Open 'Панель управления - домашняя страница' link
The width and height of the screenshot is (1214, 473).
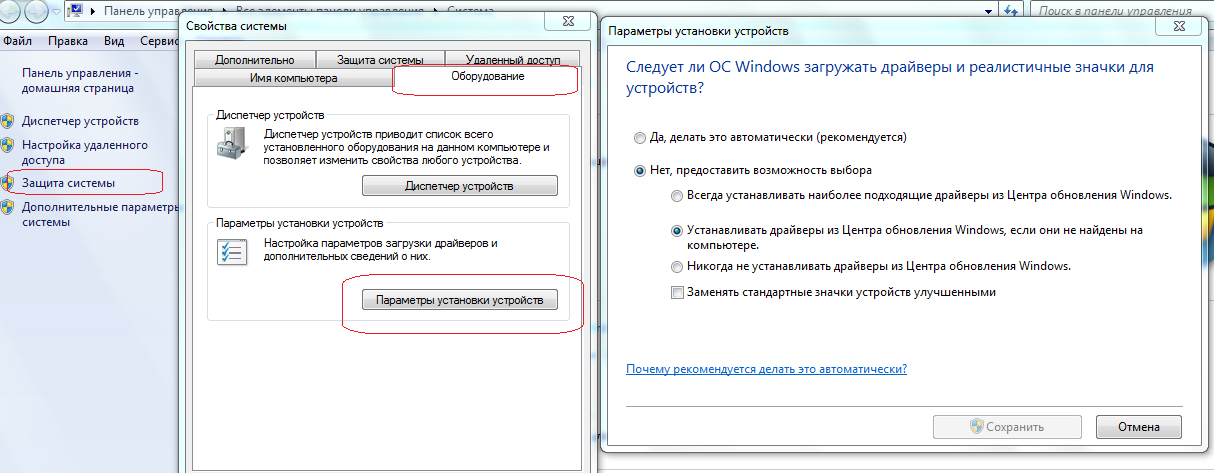(78, 81)
